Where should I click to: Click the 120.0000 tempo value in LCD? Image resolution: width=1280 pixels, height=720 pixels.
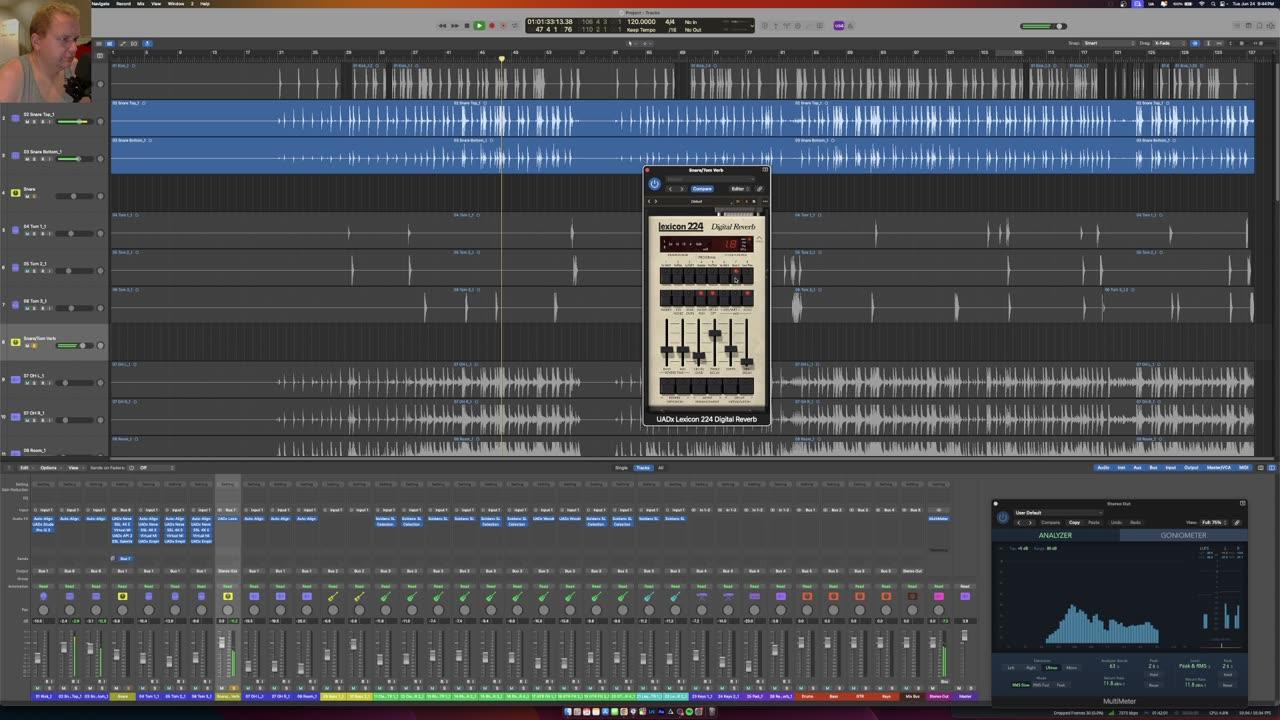pos(640,21)
